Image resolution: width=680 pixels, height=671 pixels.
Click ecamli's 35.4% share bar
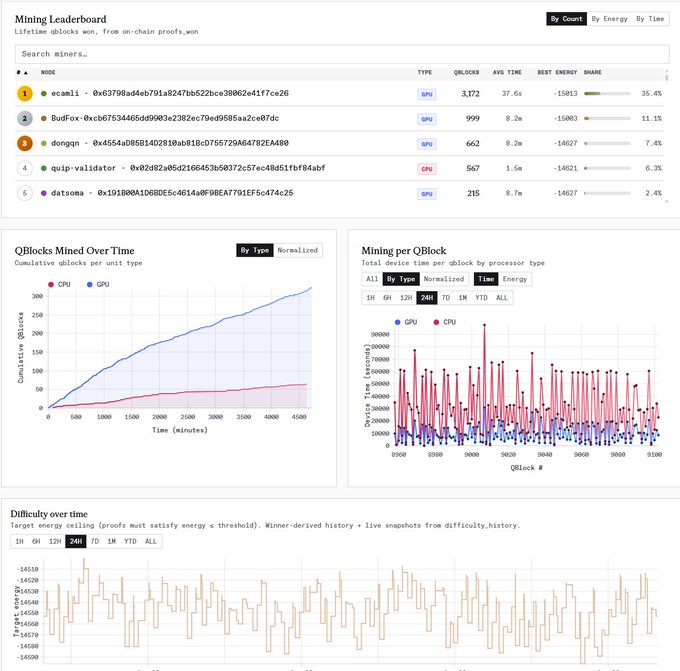607,94
